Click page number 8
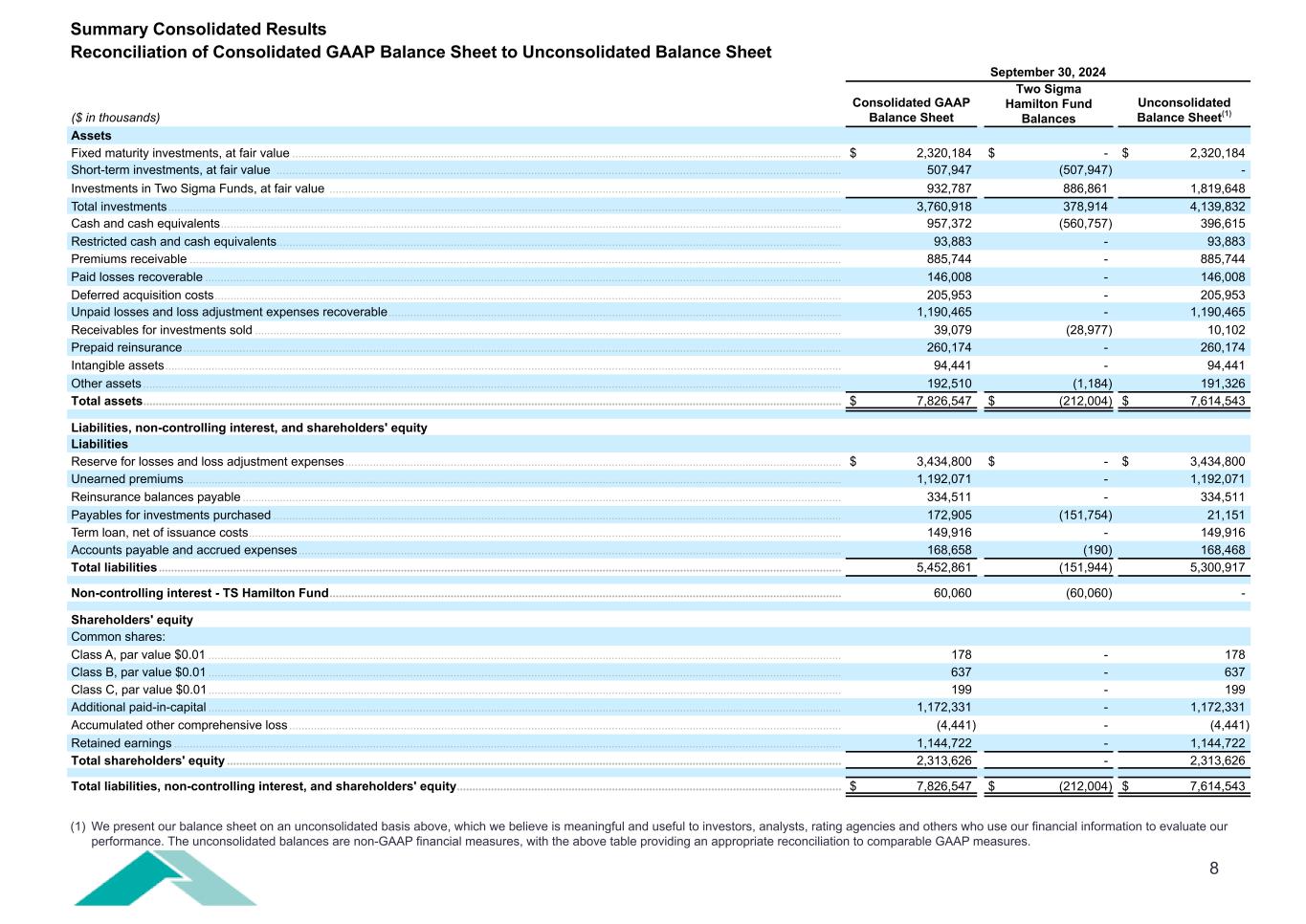 [1213, 869]
